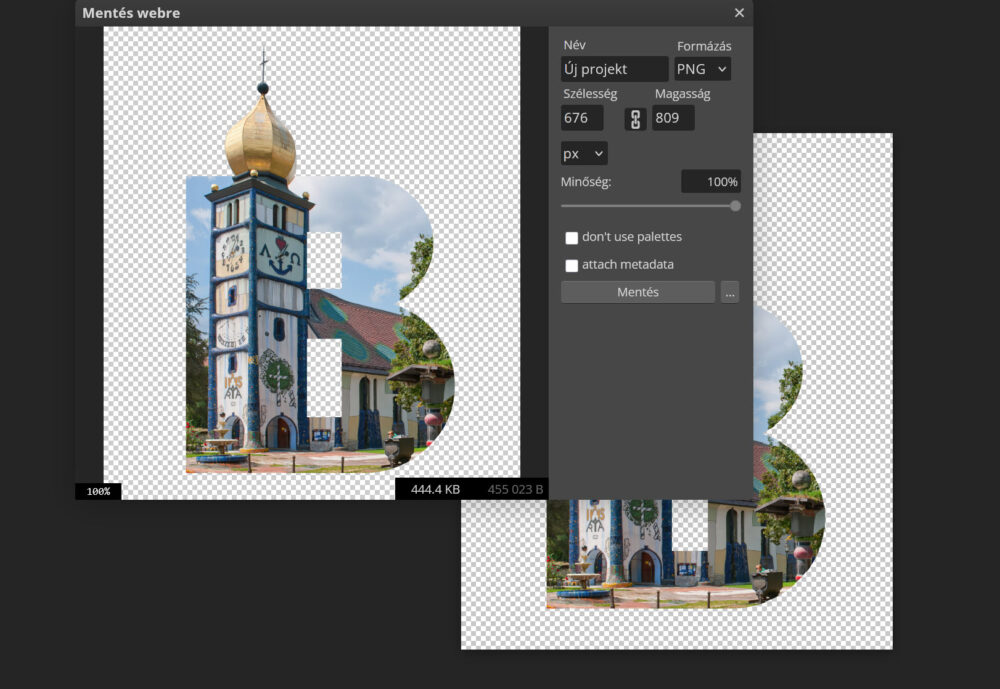Image resolution: width=1000 pixels, height=689 pixels.
Task: Click the Formázás label
Action: pos(704,46)
